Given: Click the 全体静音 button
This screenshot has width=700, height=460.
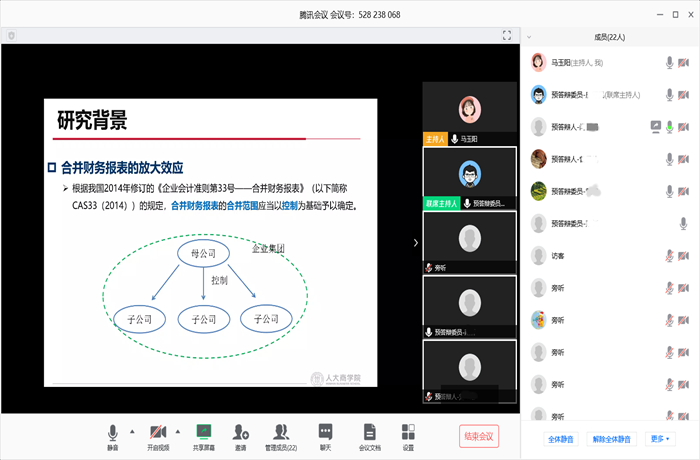Looking at the screenshot, I should pos(561,439).
